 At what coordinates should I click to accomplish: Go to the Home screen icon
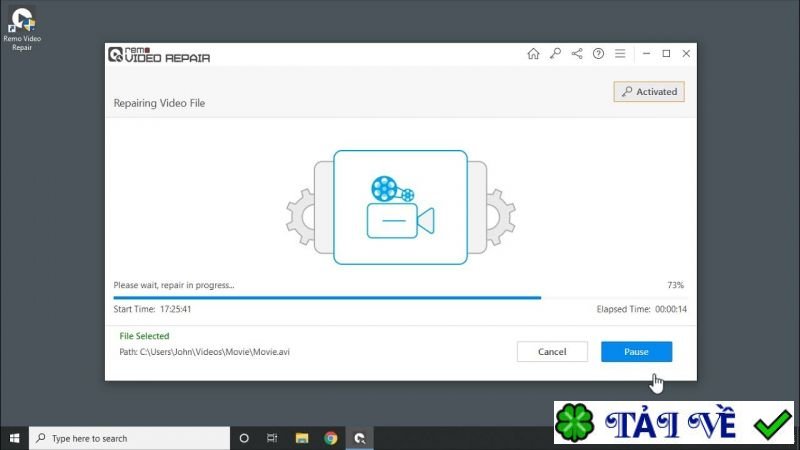pos(533,54)
